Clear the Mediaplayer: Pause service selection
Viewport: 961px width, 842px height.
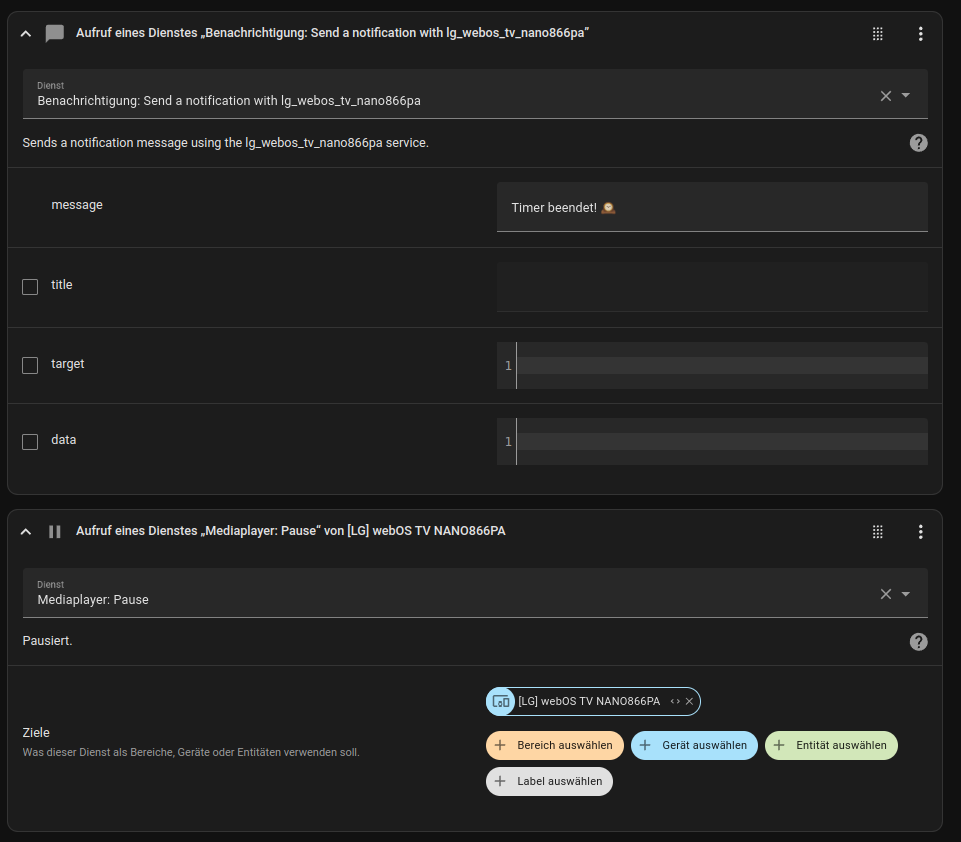pyautogui.click(x=885, y=594)
